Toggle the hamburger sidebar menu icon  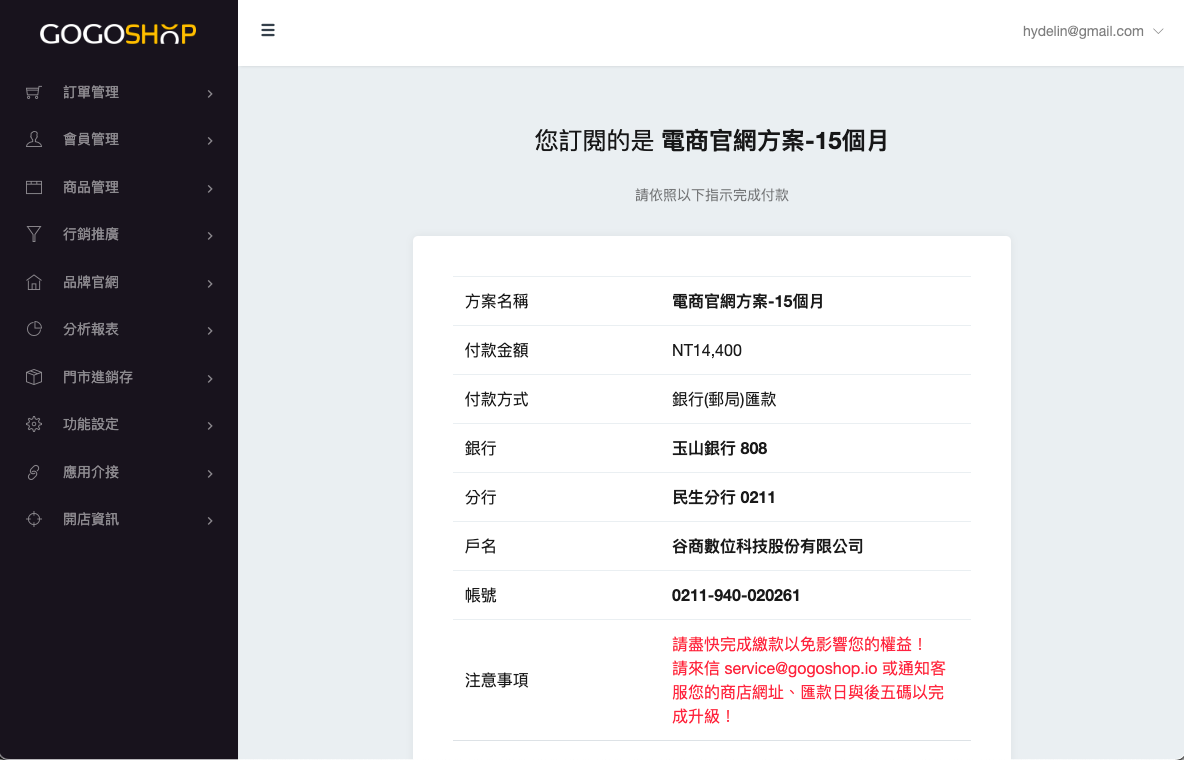267,30
